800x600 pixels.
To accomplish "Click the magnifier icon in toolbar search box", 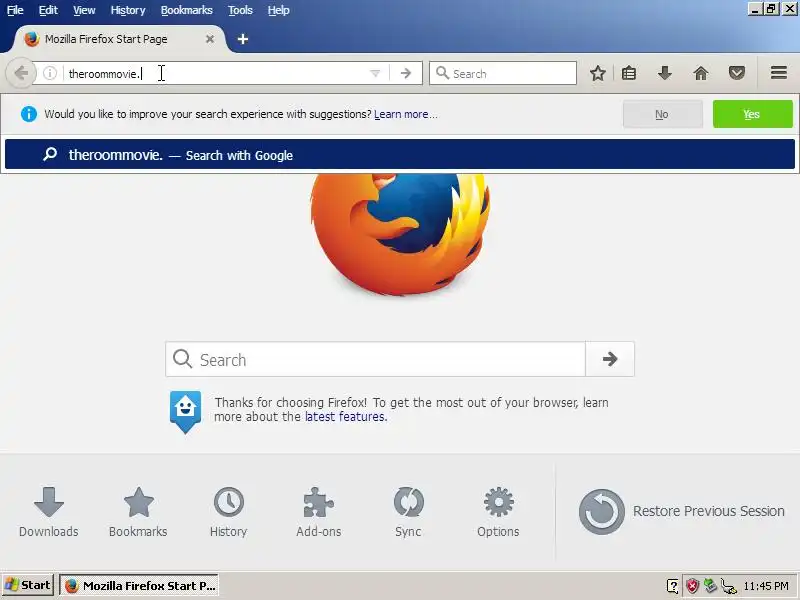I will [x=442, y=73].
